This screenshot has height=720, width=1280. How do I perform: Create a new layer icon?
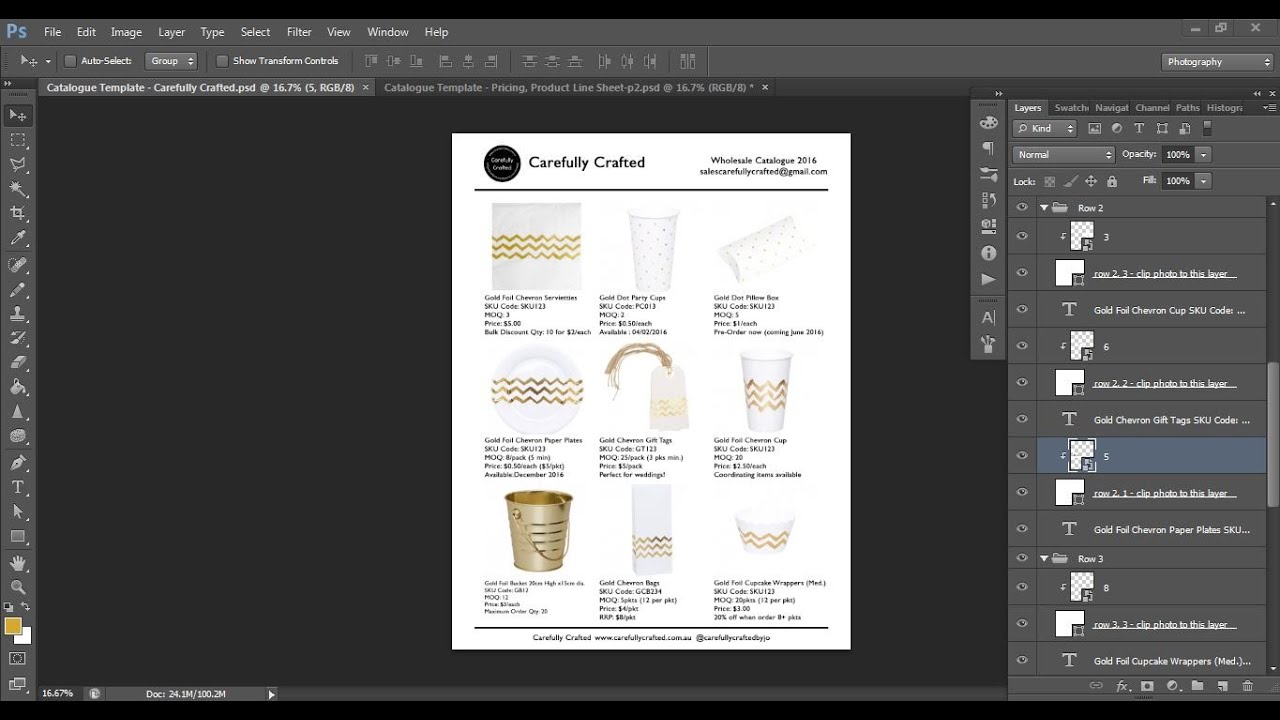coord(1222,686)
